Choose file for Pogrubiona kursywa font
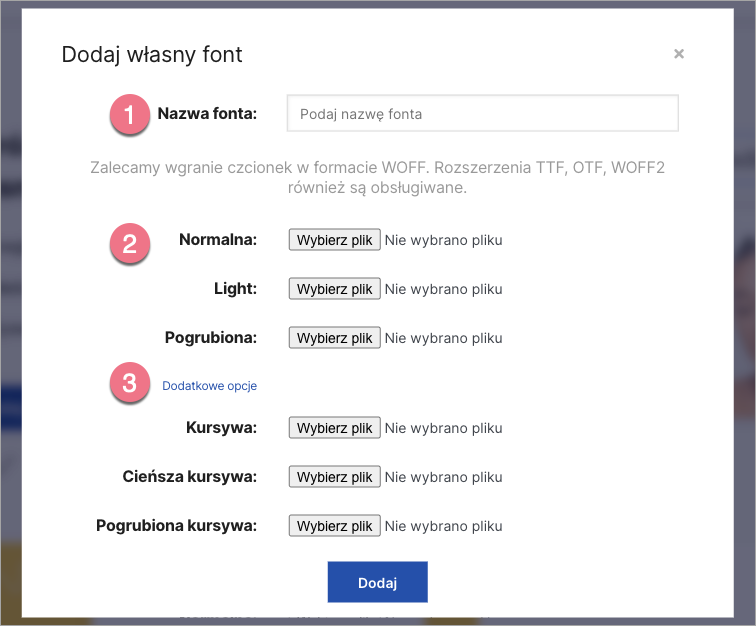 point(334,526)
